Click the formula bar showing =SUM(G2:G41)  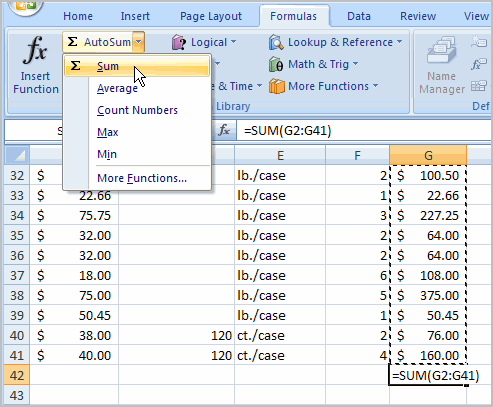tap(363, 130)
